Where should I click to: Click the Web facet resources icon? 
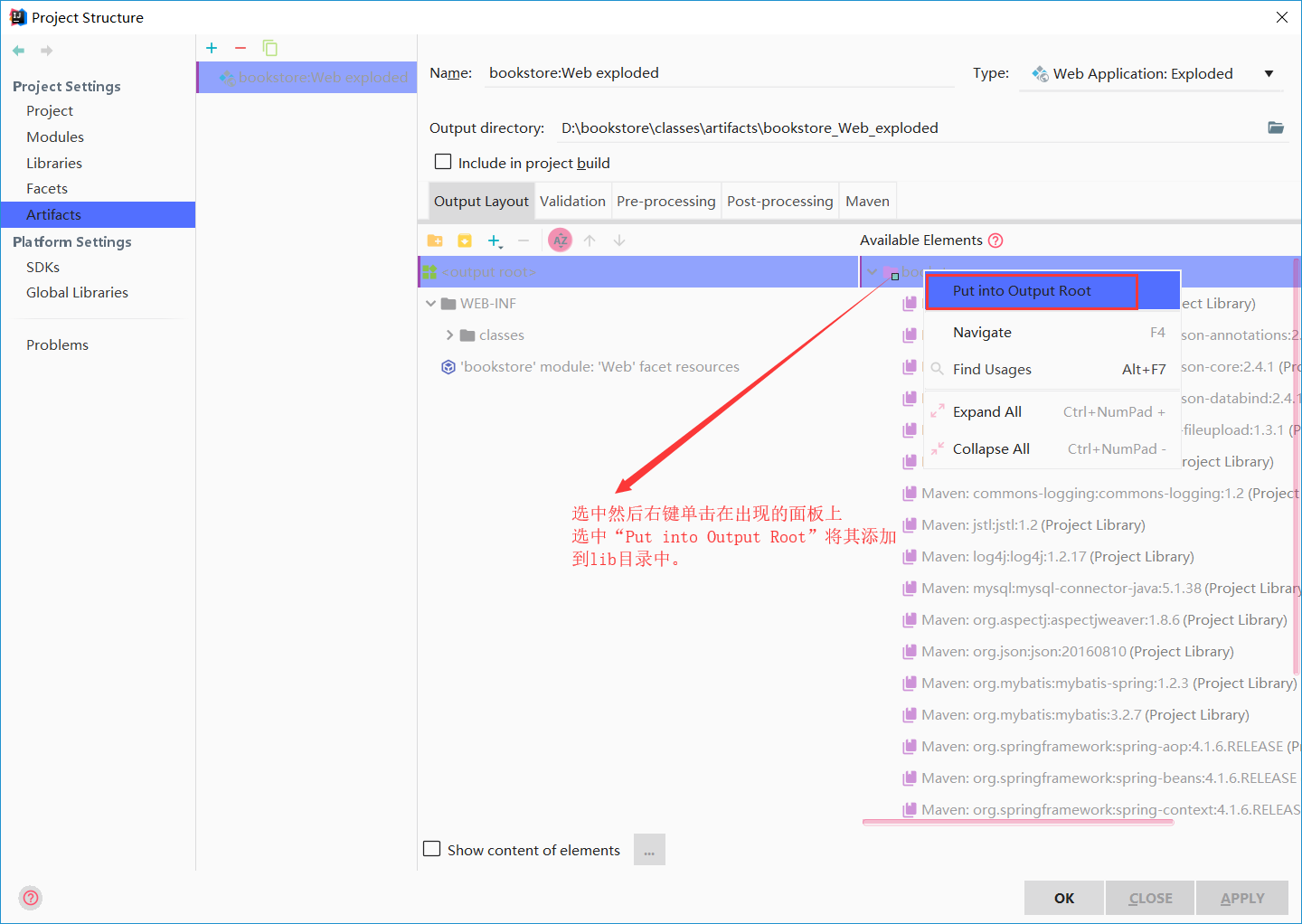(448, 367)
